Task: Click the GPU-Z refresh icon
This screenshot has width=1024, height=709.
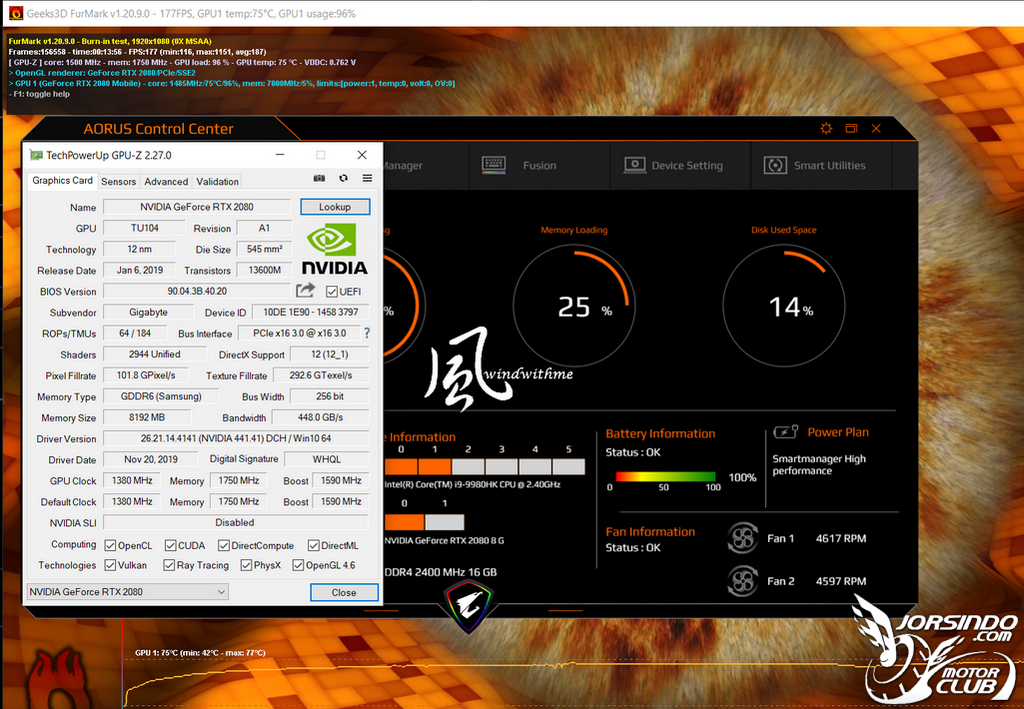Action: (343, 178)
